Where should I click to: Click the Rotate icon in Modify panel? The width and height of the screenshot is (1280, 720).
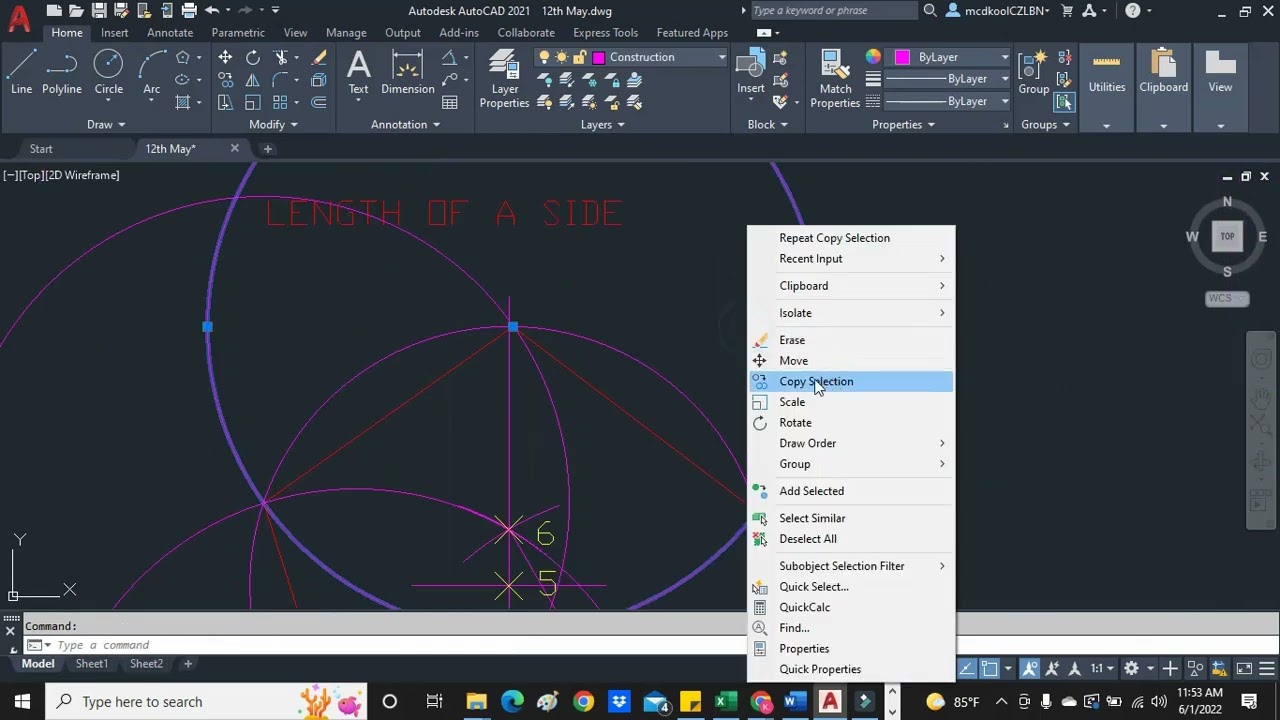(253, 57)
